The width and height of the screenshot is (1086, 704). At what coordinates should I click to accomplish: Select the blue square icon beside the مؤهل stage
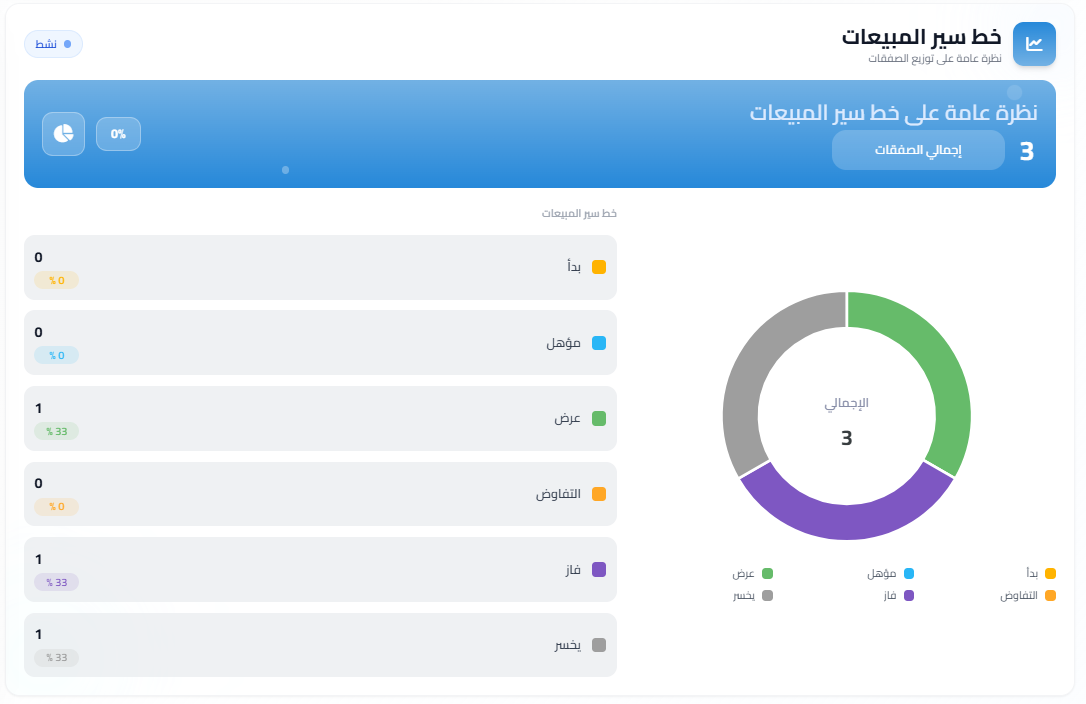tap(598, 342)
